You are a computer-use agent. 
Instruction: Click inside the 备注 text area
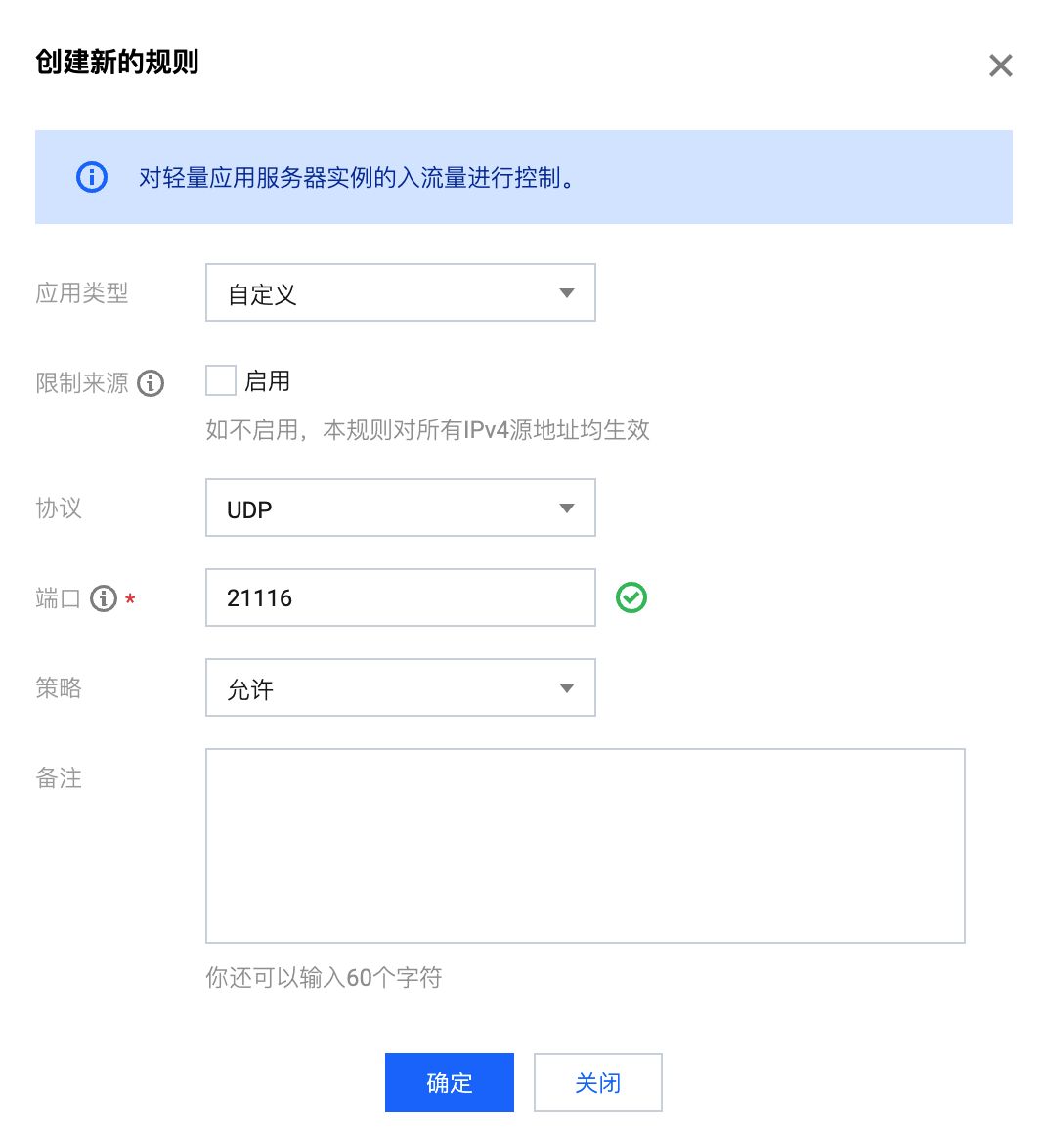(x=585, y=845)
